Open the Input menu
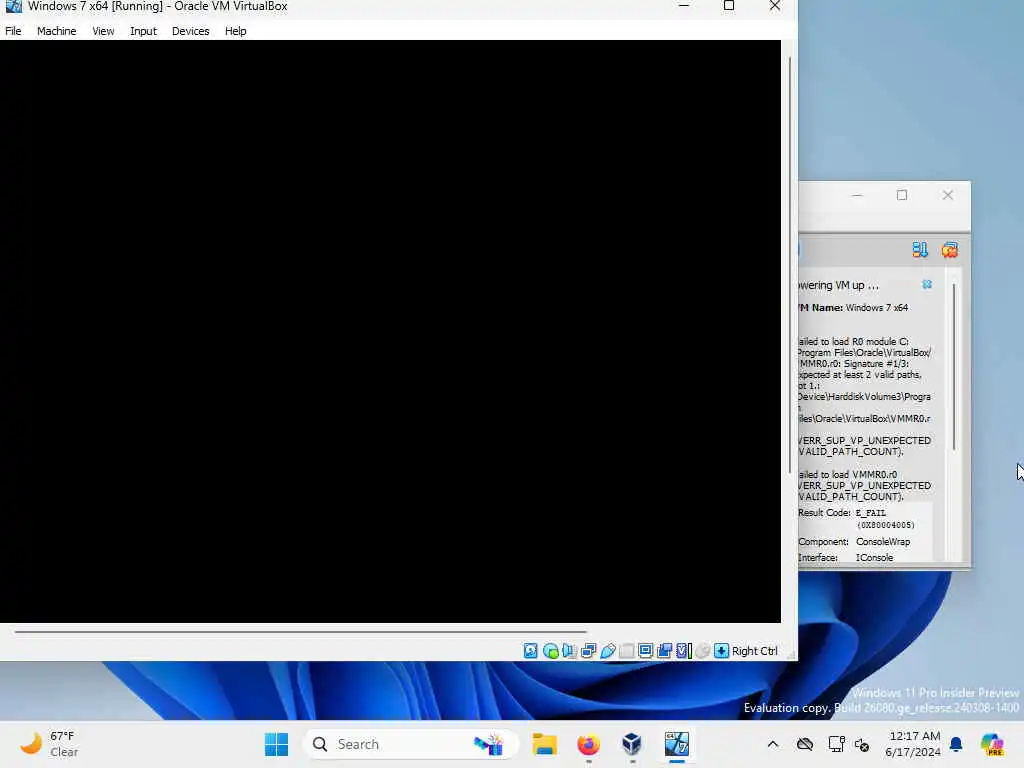Viewport: 1024px width, 768px height. (143, 31)
